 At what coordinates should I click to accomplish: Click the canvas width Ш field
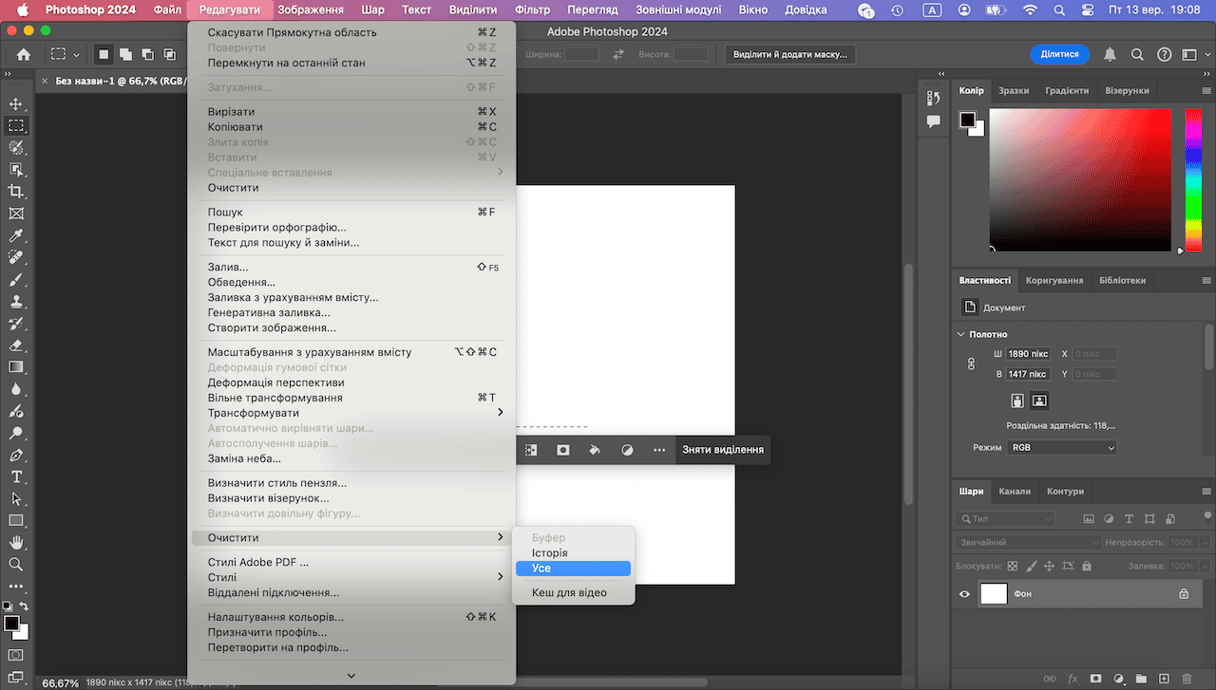tap(1028, 354)
